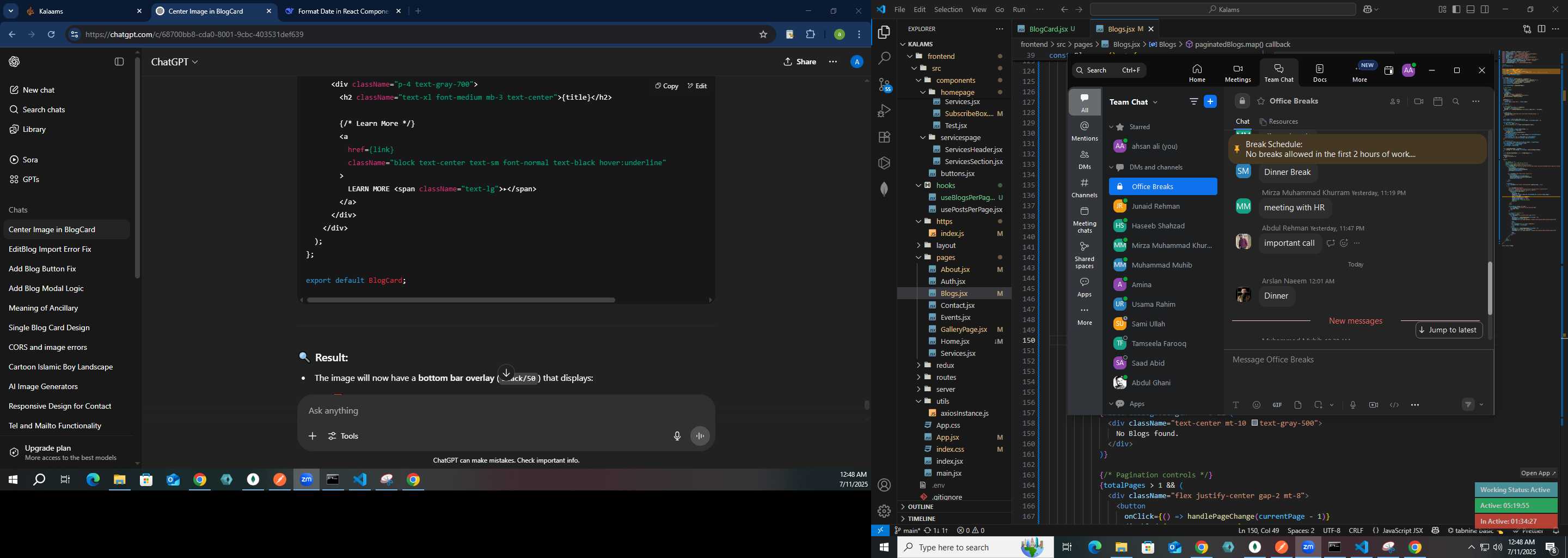Expand the TIMELINE section in VS Code

click(x=922, y=519)
